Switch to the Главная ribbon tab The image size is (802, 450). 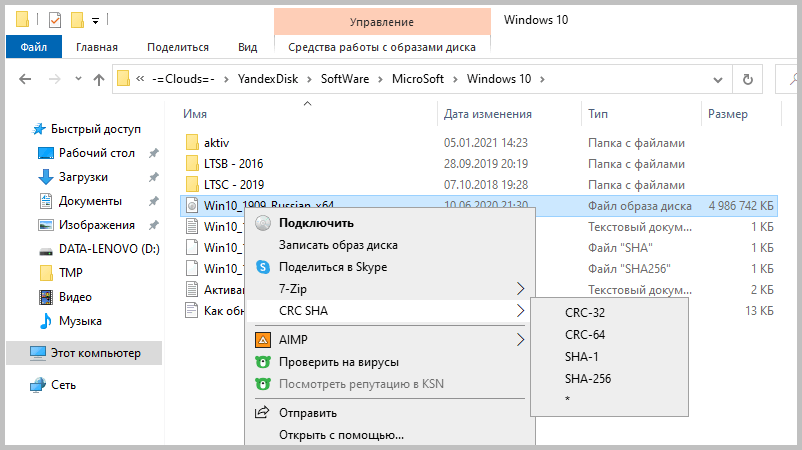pos(97,47)
